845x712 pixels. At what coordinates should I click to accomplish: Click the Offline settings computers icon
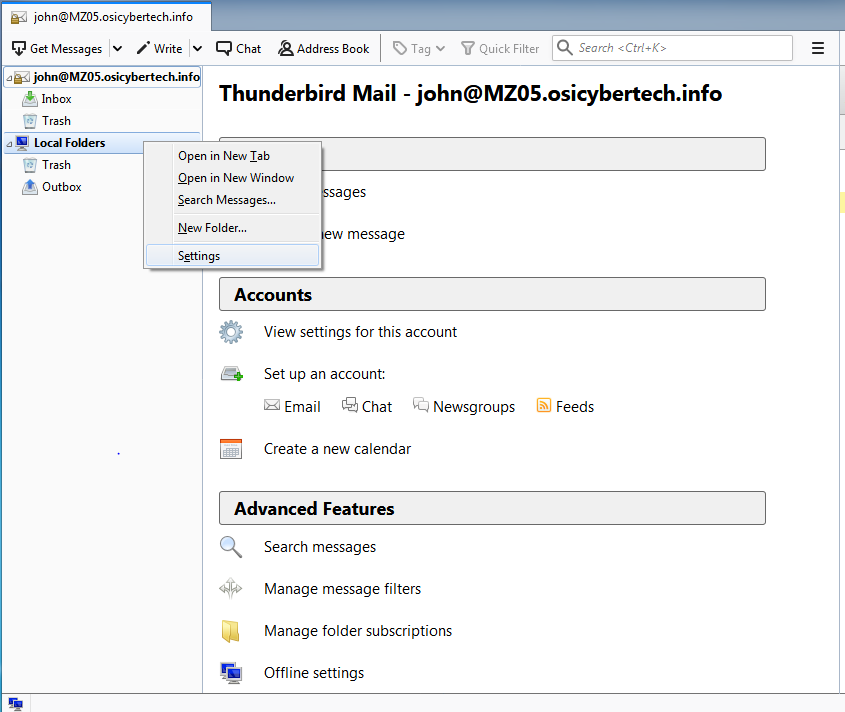click(231, 673)
